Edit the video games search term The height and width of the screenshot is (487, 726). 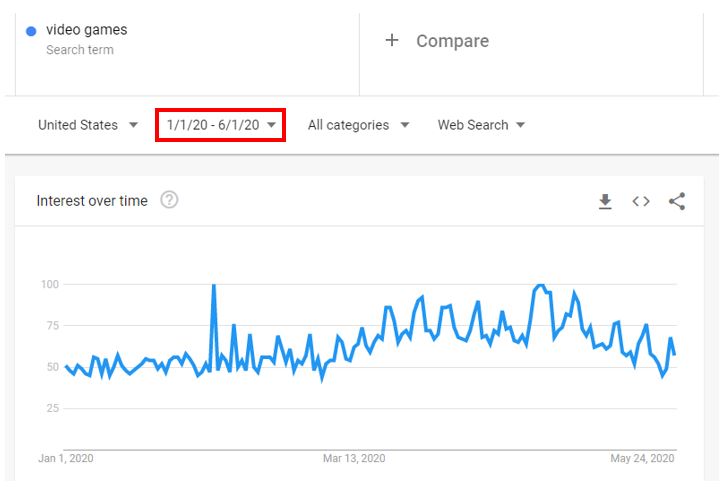87,30
